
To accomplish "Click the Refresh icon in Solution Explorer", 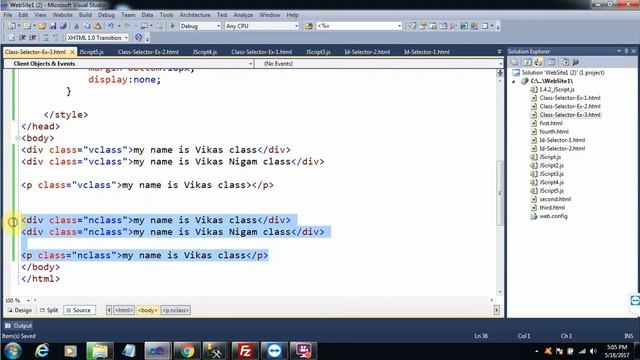I will coord(527,62).
